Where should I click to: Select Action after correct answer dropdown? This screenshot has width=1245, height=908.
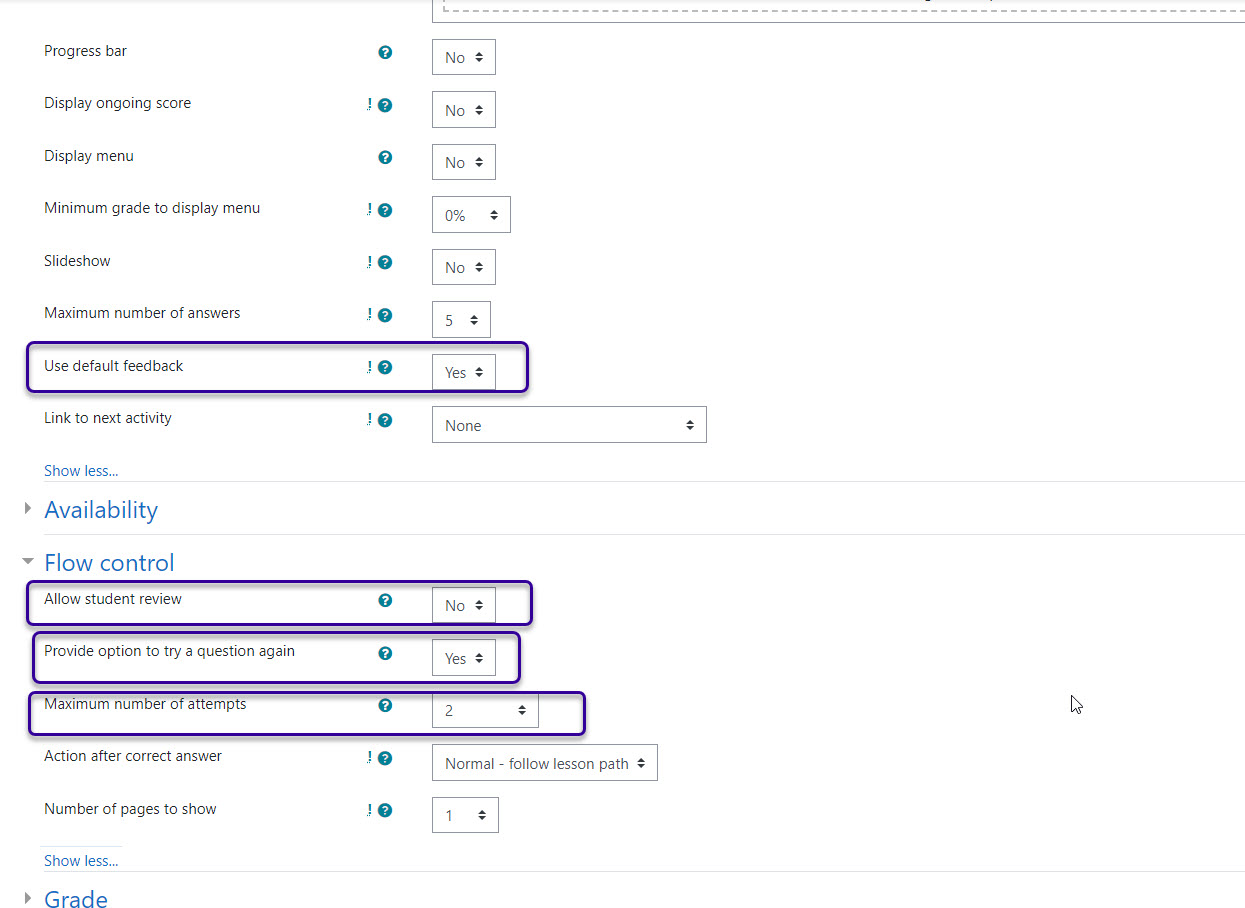(x=544, y=763)
